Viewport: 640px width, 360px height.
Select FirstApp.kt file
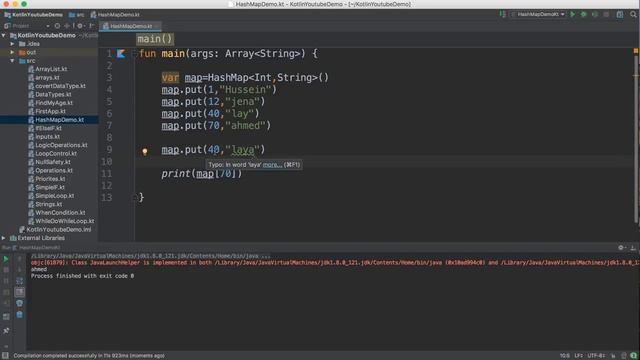pyautogui.click(x=50, y=111)
